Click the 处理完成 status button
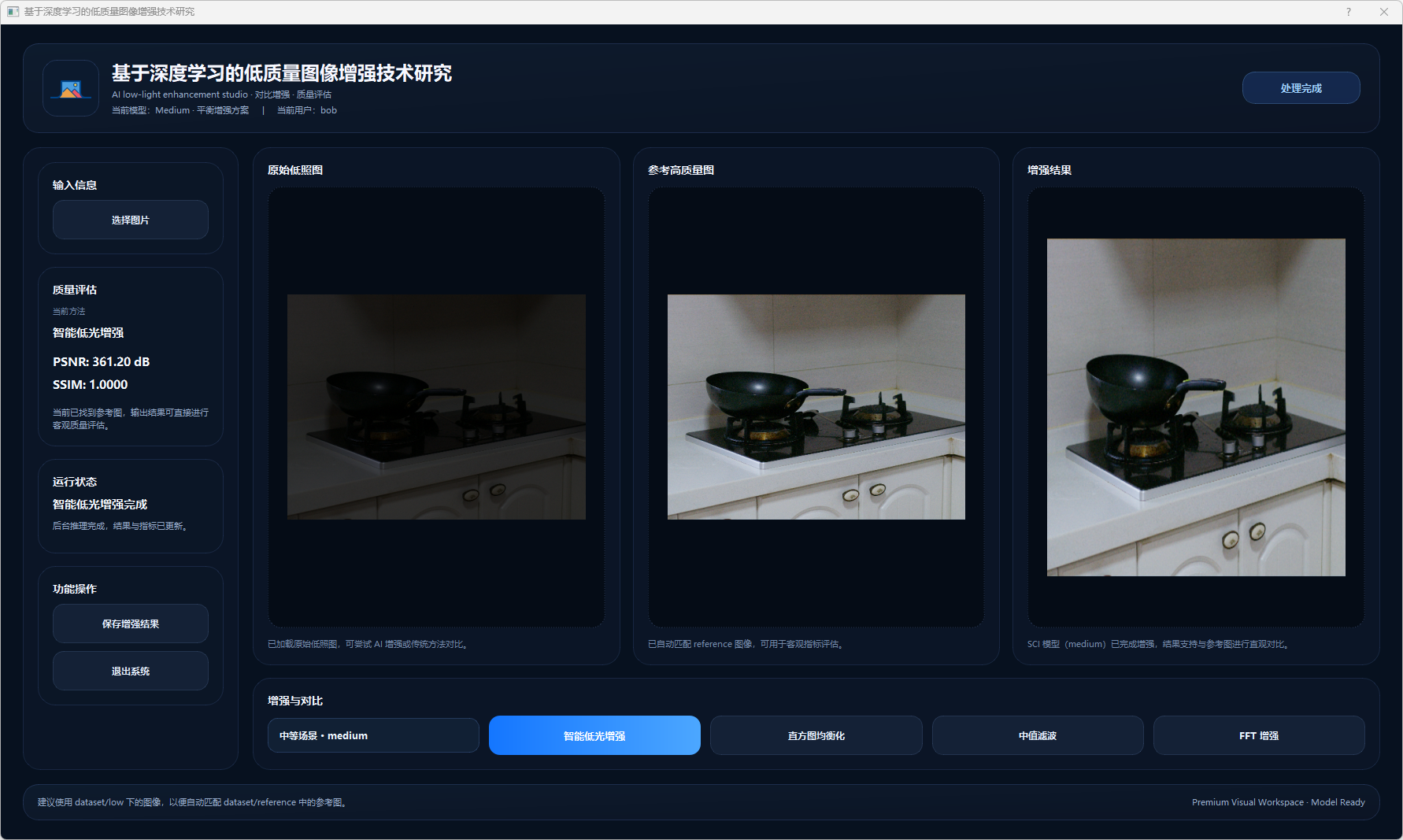This screenshot has height=840, width=1403. [x=1301, y=88]
